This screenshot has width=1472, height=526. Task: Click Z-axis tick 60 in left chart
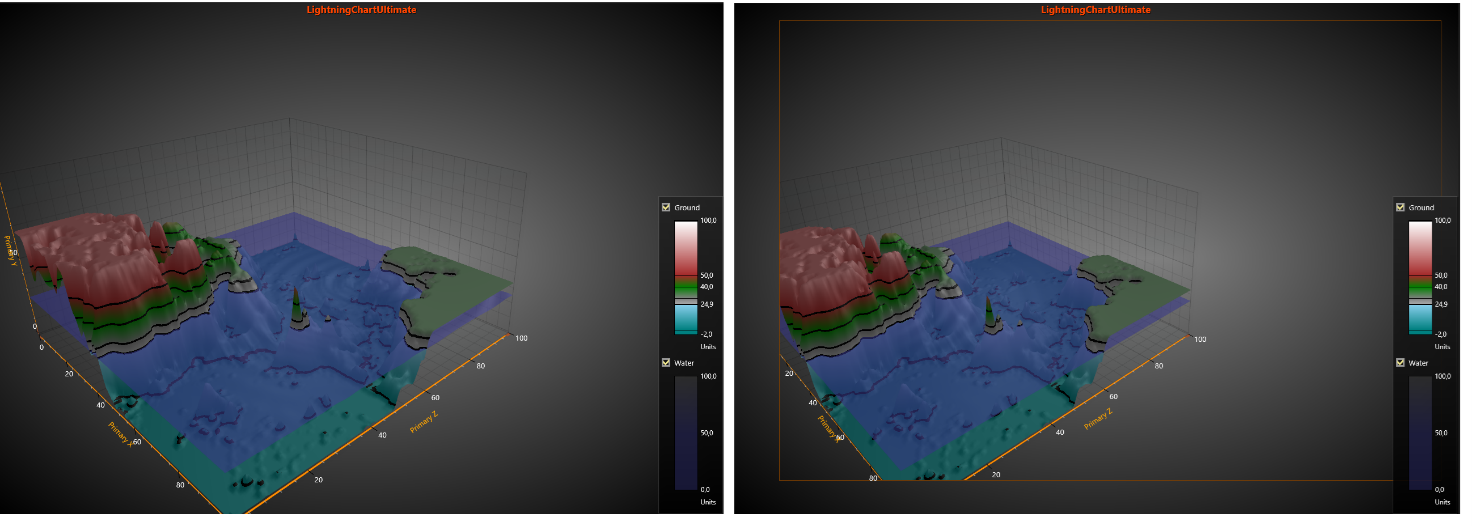point(435,395)
